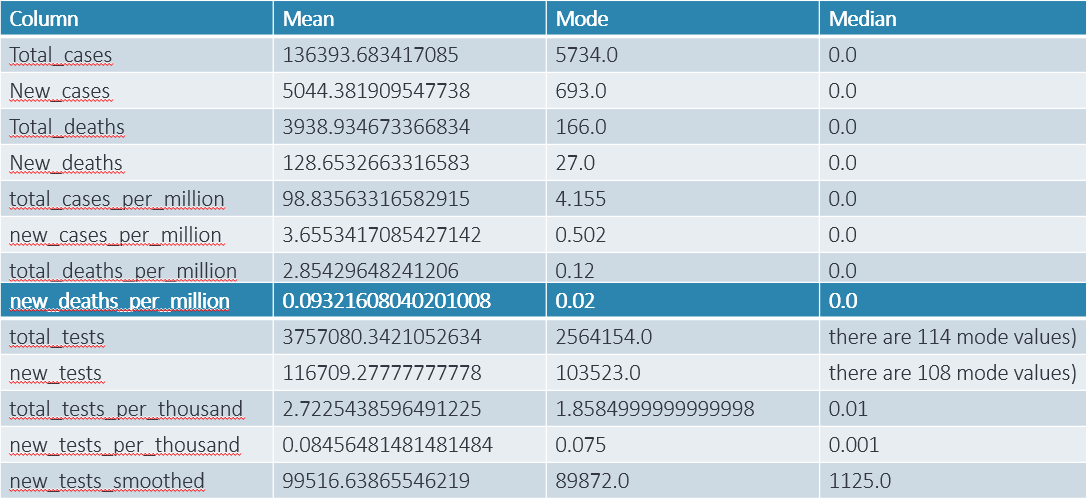Image resolution: width=1086 pixels, height=502 pixels.
Task: Select the "new_cases_per_million" row label
Action: [x=116, y=235]
